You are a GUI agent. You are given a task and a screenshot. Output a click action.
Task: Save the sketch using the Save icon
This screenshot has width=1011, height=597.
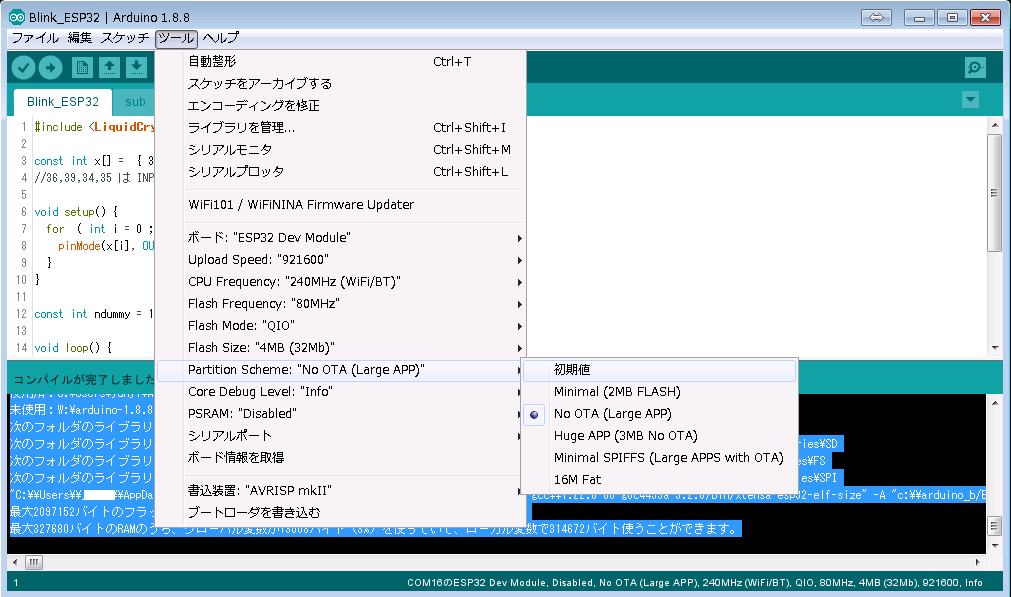pos(135,67)
